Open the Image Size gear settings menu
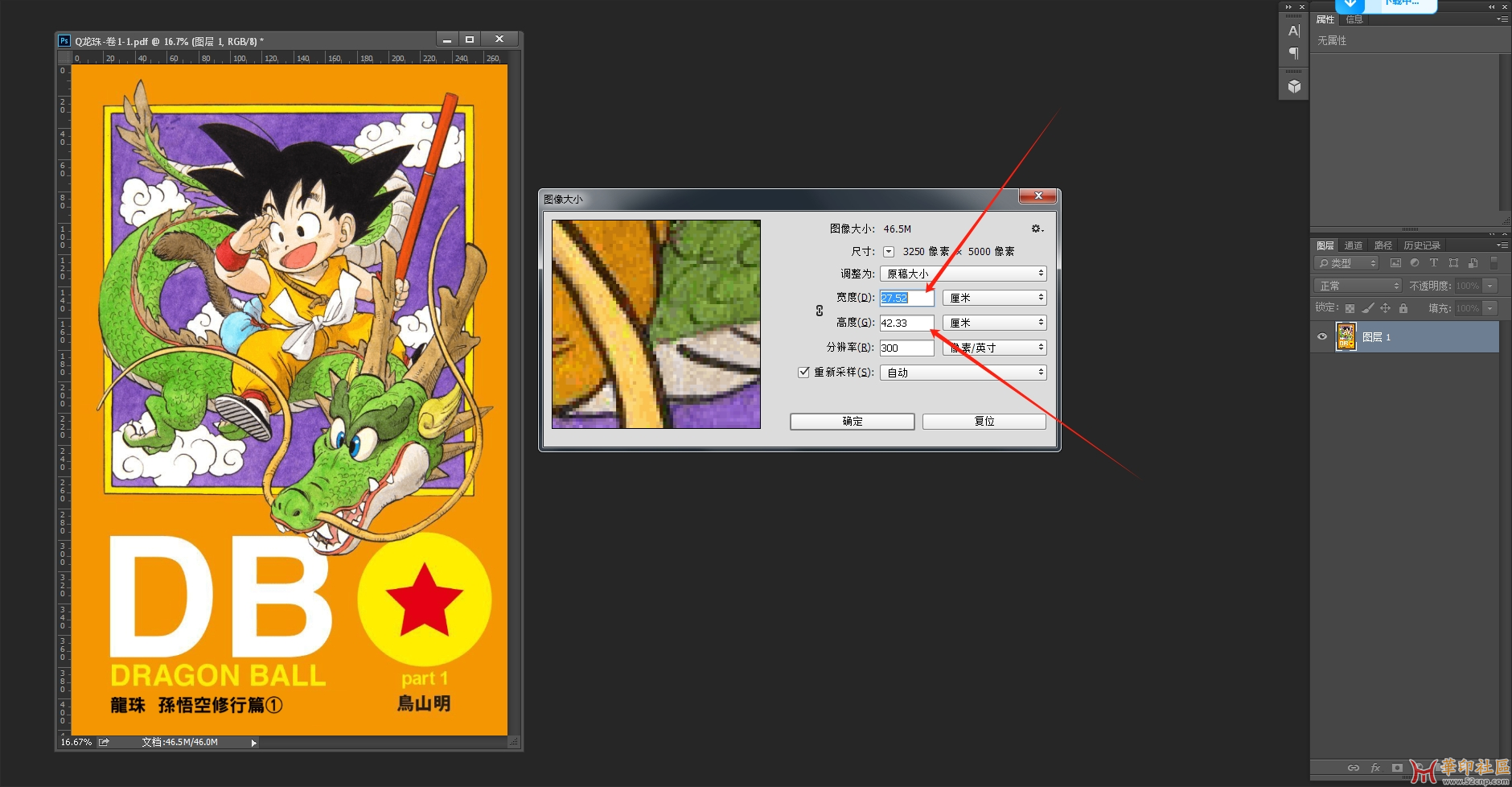 tap(1037, 229)
